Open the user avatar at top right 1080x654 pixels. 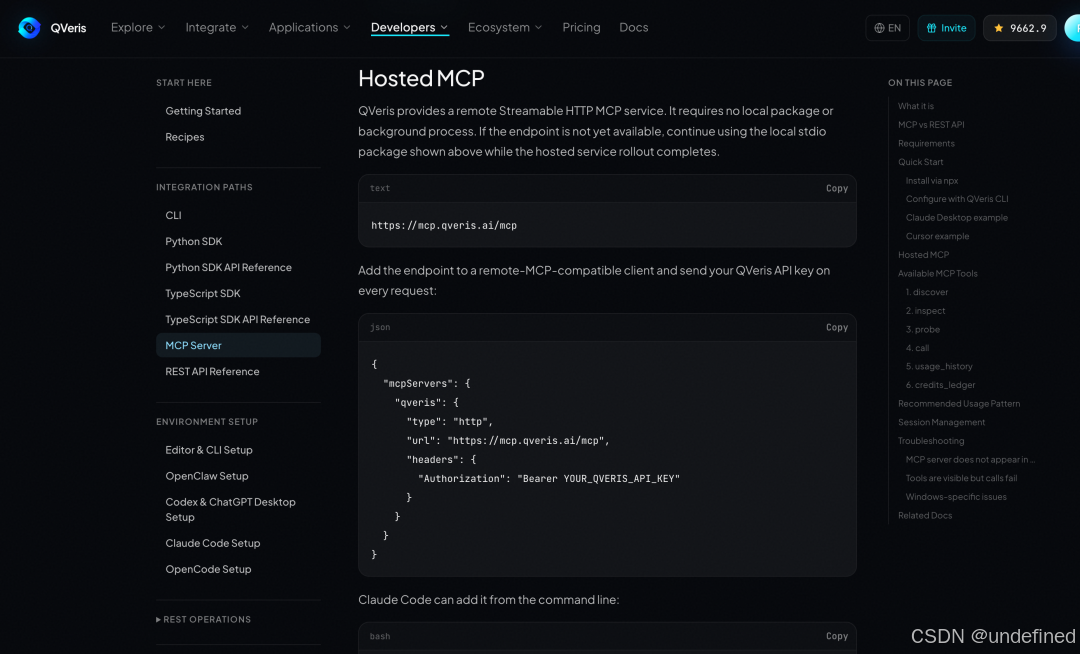(x=1073, y=28)
